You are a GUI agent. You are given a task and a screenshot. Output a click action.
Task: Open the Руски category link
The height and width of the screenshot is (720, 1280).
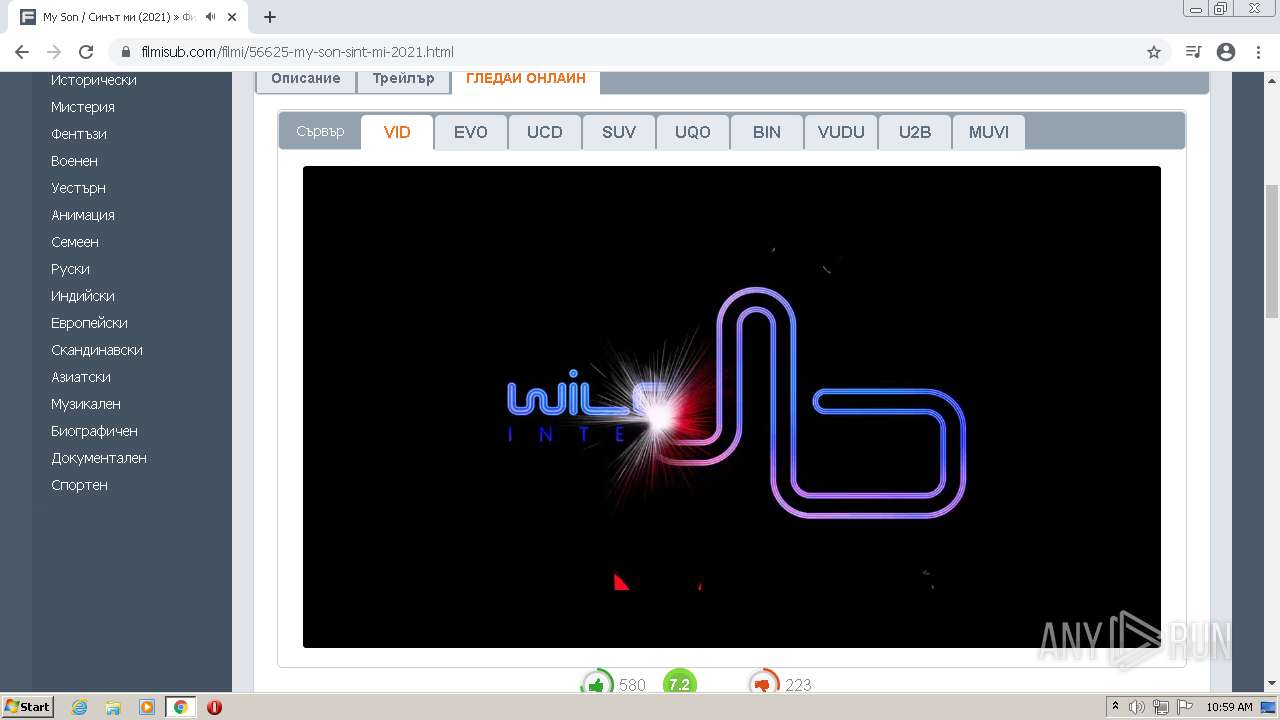(x=70, y=269)
